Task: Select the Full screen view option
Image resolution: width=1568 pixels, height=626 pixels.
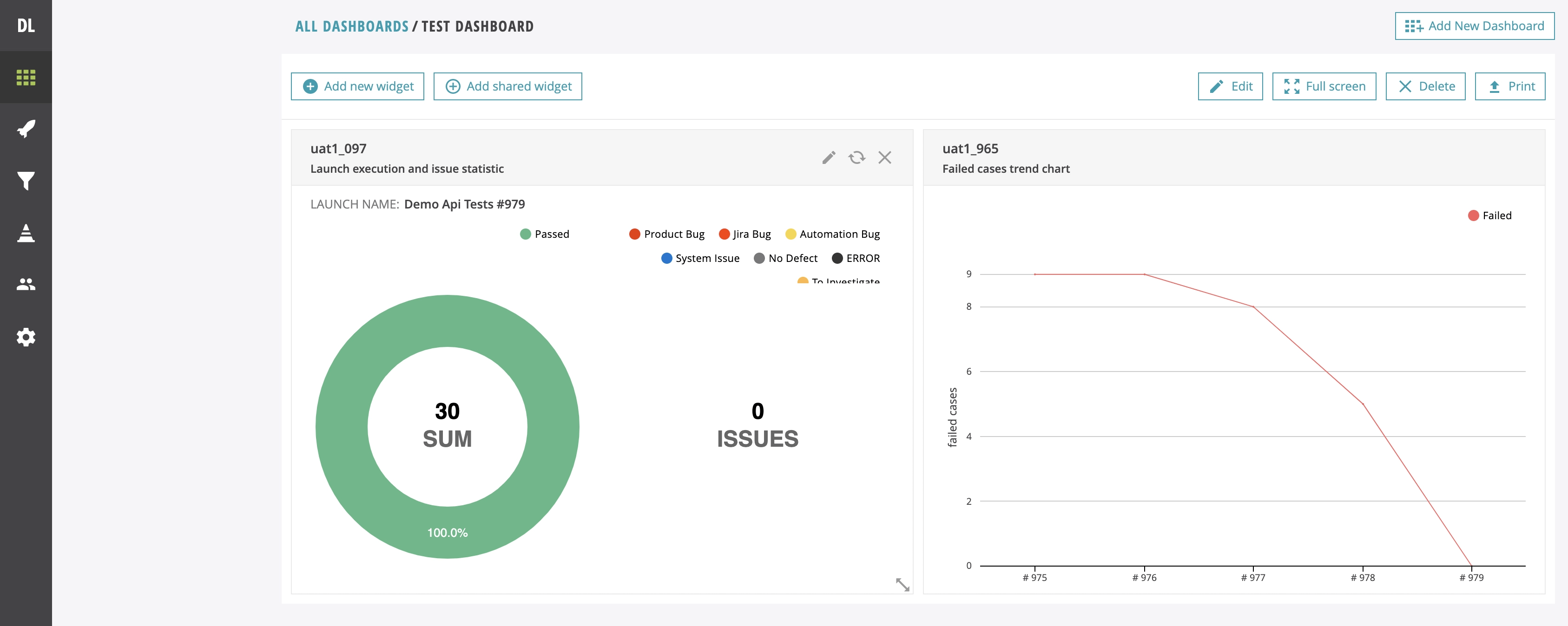Action: tap(1324, 85)
